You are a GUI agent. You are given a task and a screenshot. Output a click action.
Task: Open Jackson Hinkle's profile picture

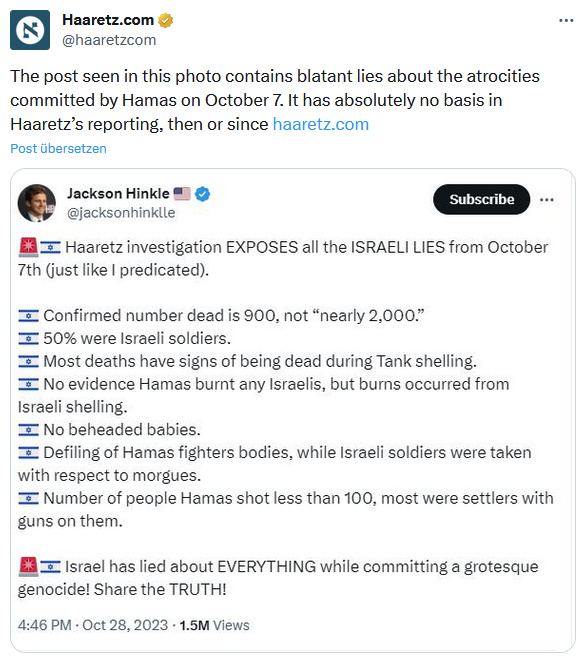[36, 203]
